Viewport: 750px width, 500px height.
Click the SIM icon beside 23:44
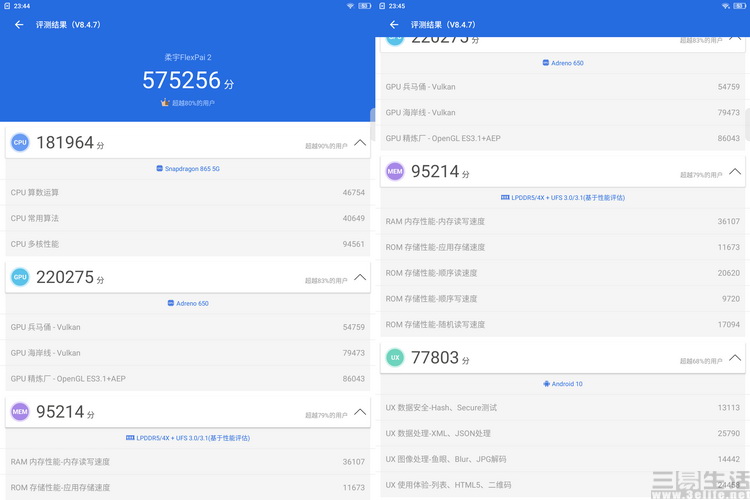coord(7,6)
